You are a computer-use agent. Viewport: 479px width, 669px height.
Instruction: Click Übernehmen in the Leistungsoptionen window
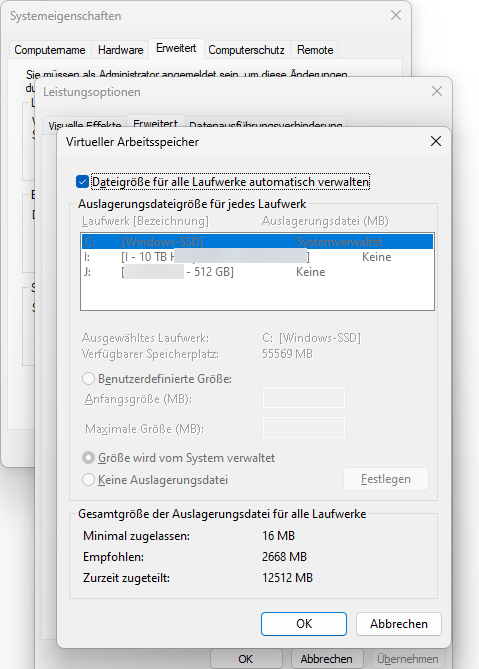(408, 659)
